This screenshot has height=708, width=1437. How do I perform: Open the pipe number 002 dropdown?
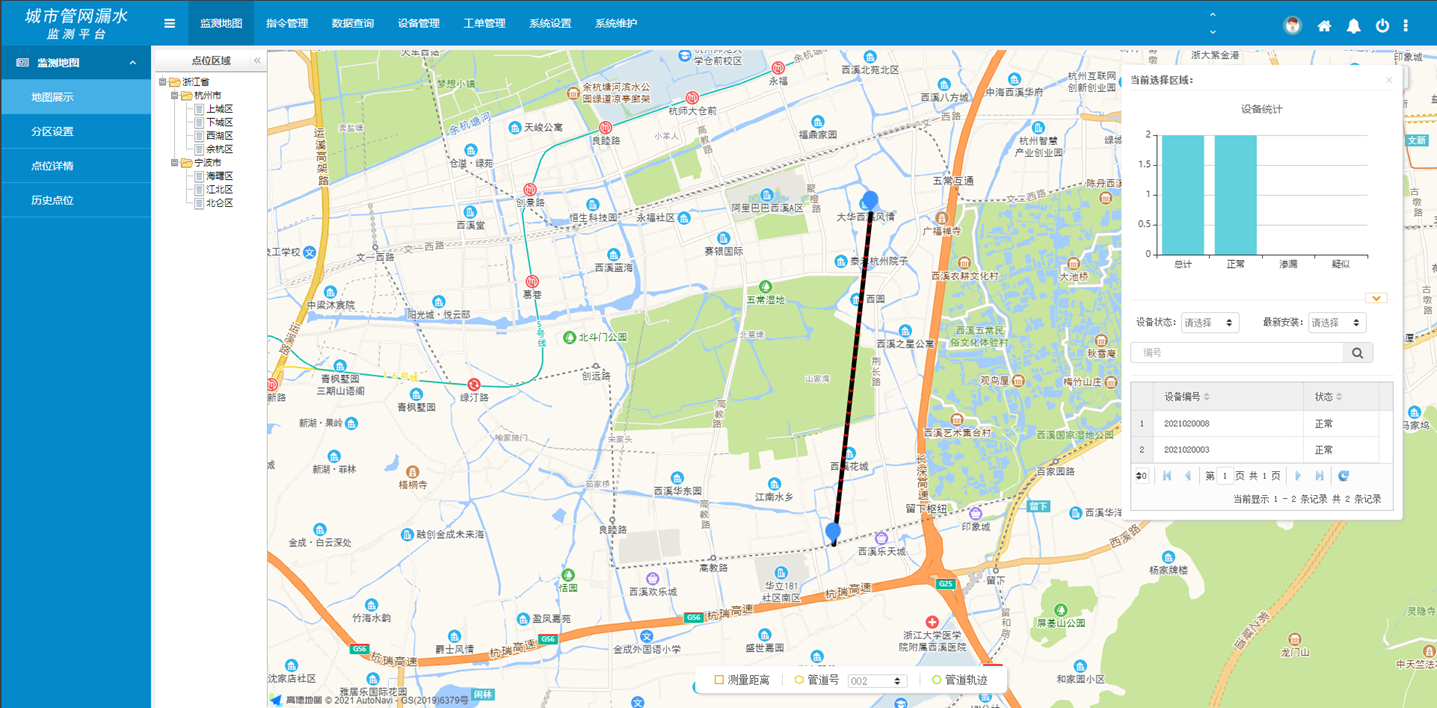[876, 681]
